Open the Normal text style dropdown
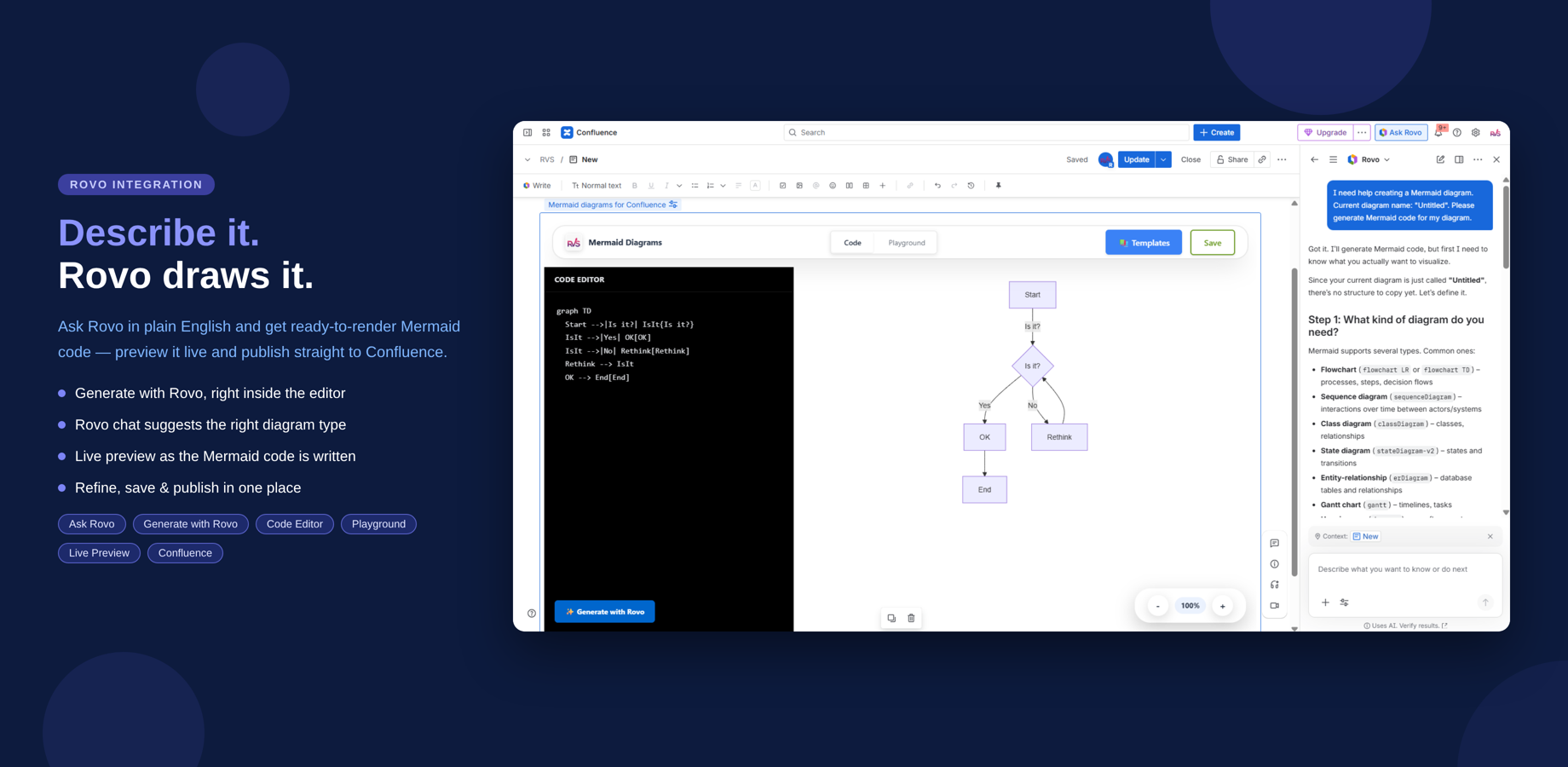This screenshot has width=1568, height=767. coord(597,186)
